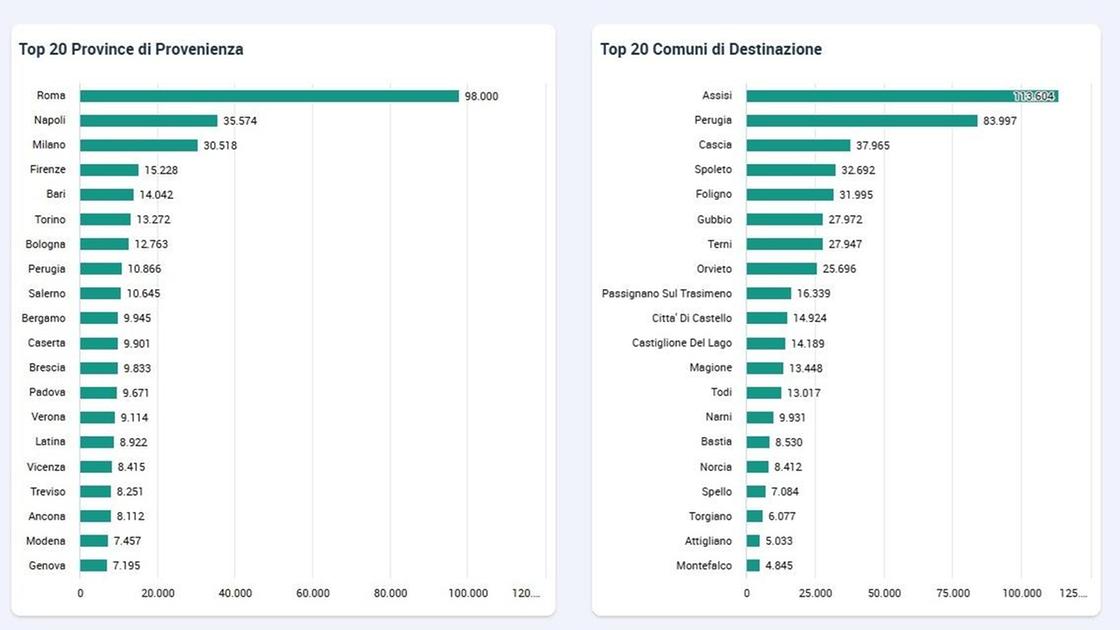Click the 'Terni' comune label

(x=719, y=244)
